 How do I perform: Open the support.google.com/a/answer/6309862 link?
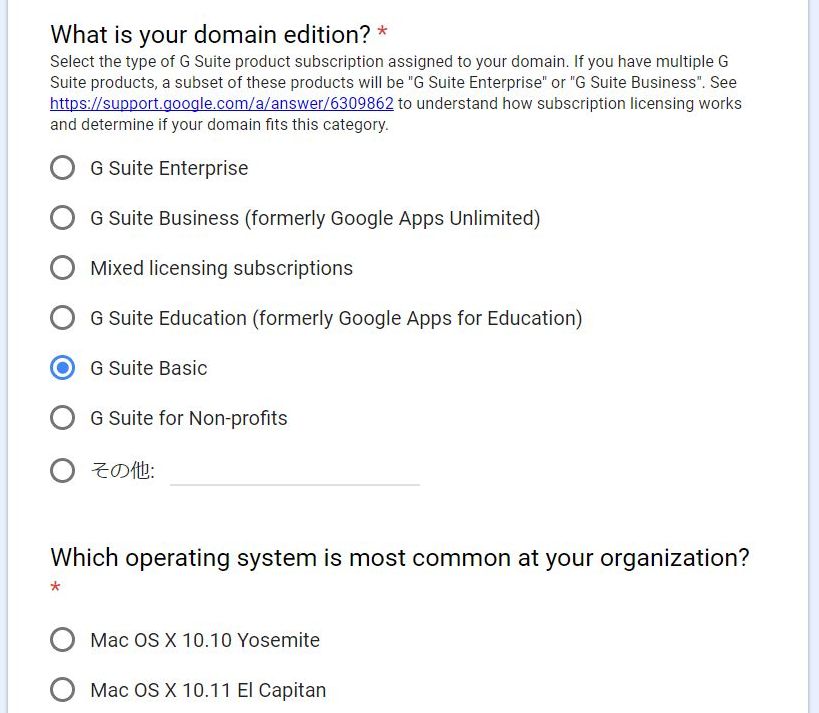pos(222,103)
